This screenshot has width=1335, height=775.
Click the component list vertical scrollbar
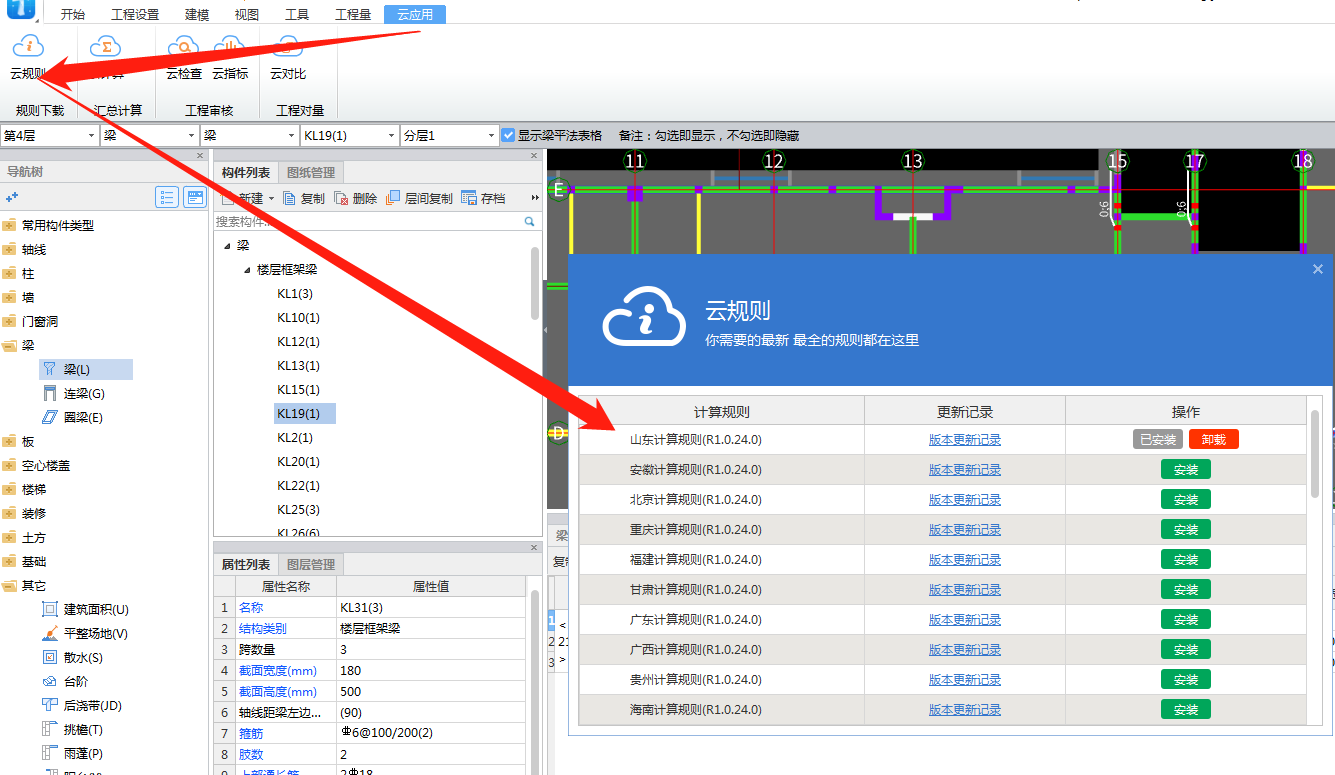536,282
